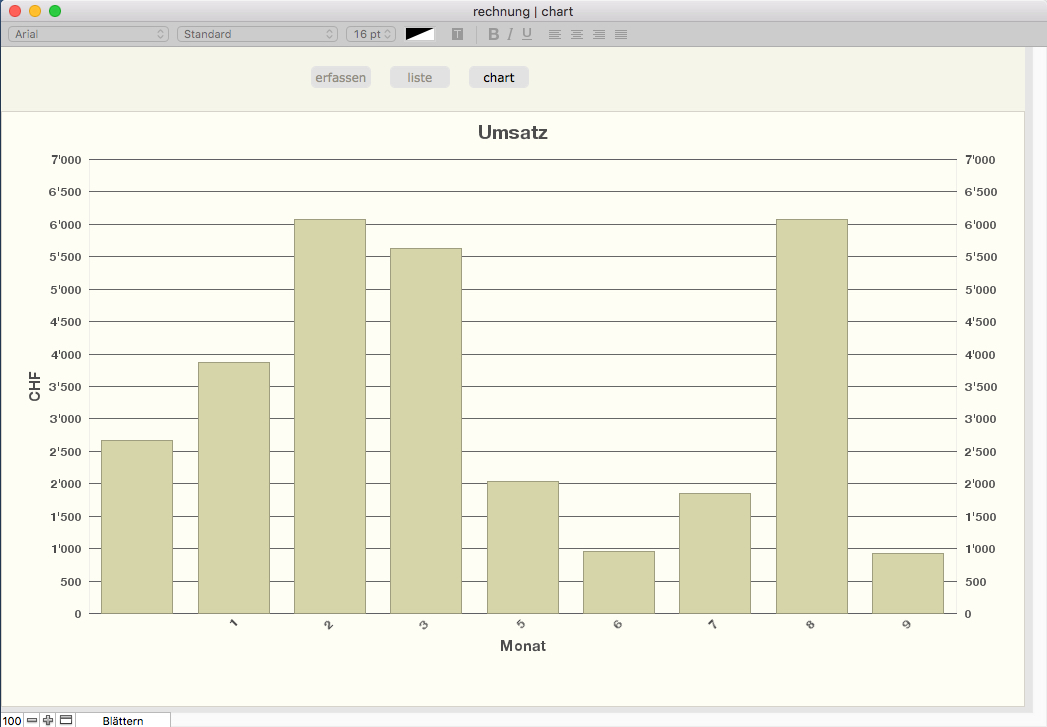Zoom in with the plus button

click(48, 720)
